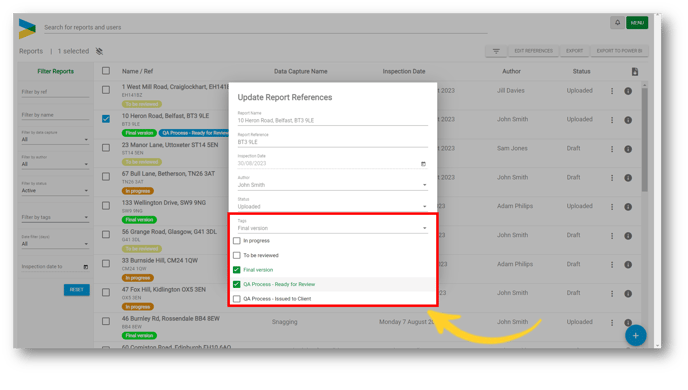Click the Filter by name input
The height and width of the screenshot is (390, 688).
click(55, 115)
